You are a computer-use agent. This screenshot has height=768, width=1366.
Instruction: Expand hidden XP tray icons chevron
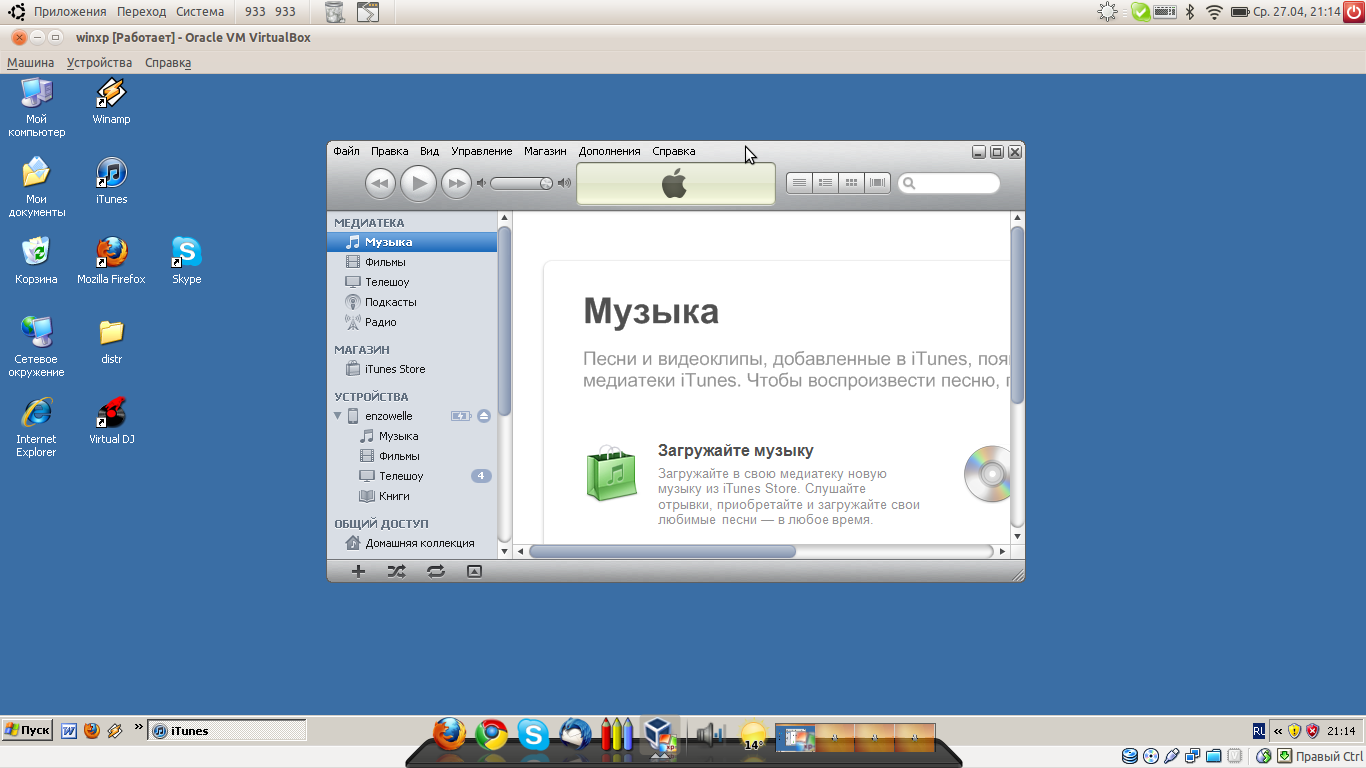pyautogui.click(x=1277, y=731)
